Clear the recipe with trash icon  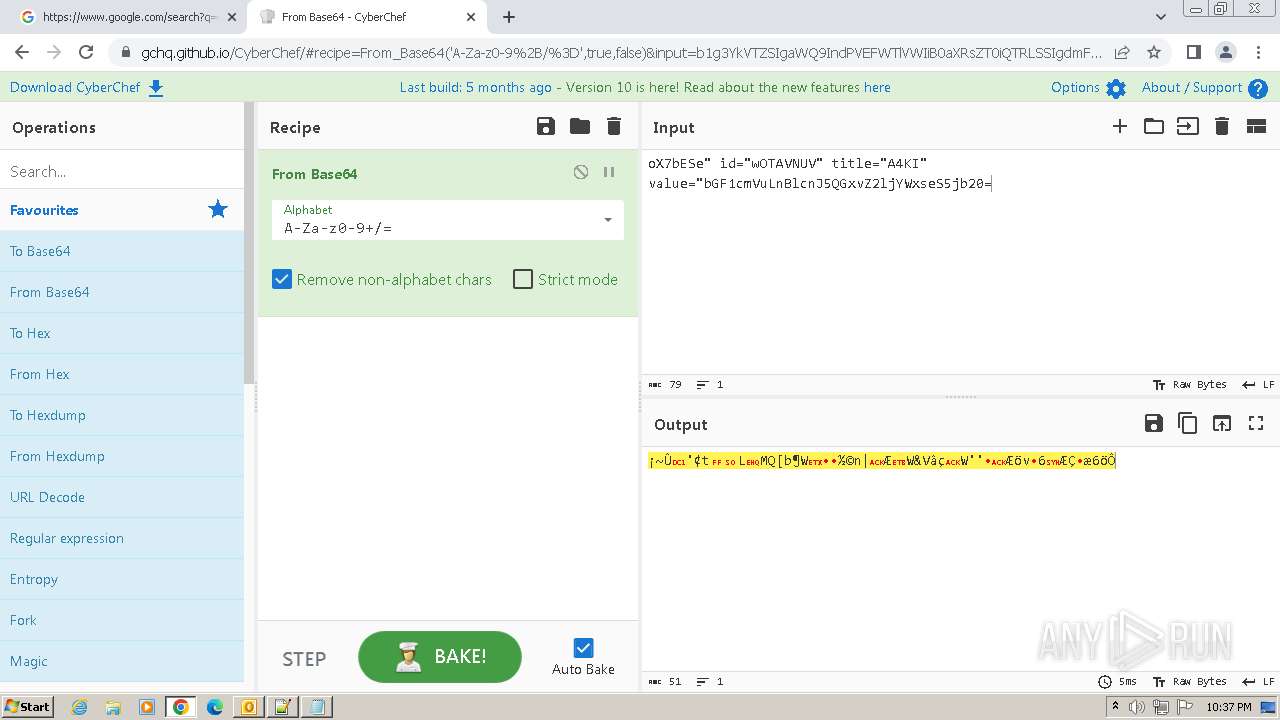click(x=614, y=126)
